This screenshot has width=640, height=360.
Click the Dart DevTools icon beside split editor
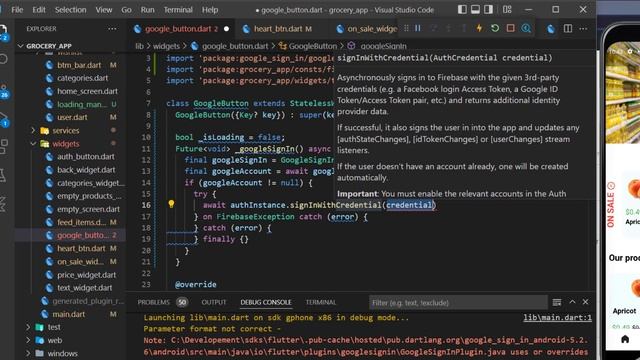(x=551, y=29)
